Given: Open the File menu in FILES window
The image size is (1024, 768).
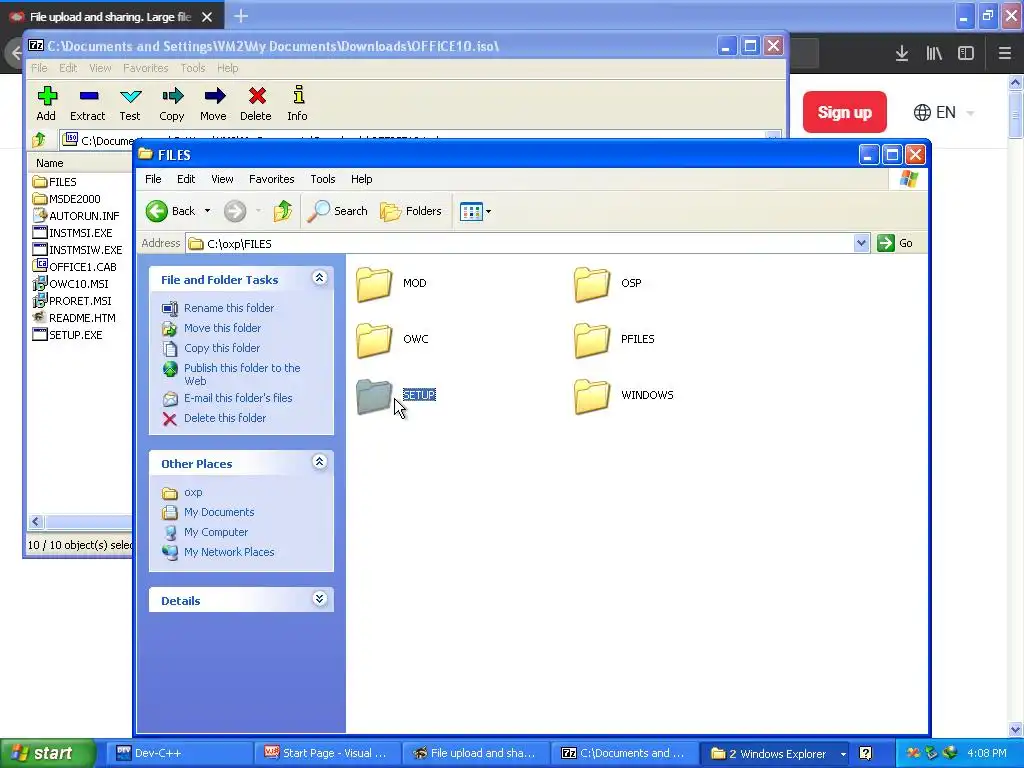Looking at the screenshot, I should point(153,179).
